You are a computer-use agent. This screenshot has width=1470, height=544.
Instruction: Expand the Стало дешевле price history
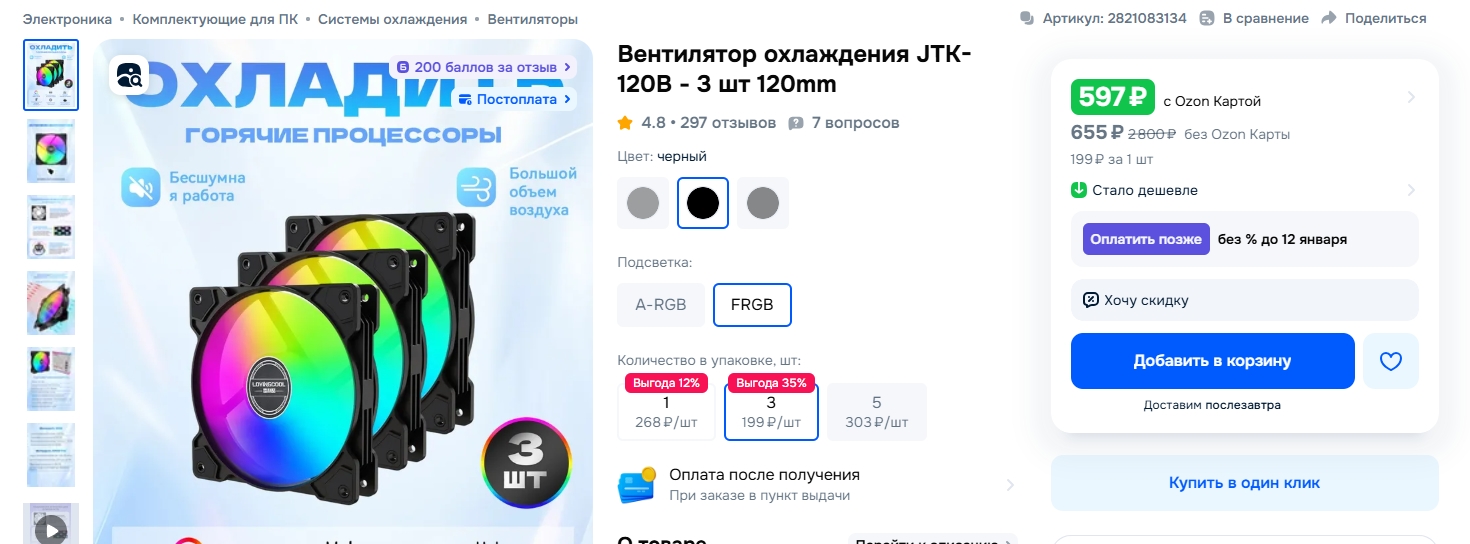tap(1411, 190)
